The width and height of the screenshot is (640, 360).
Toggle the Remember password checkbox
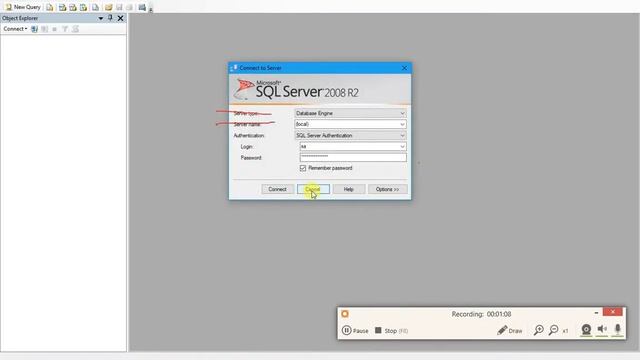tap(303, 168)
